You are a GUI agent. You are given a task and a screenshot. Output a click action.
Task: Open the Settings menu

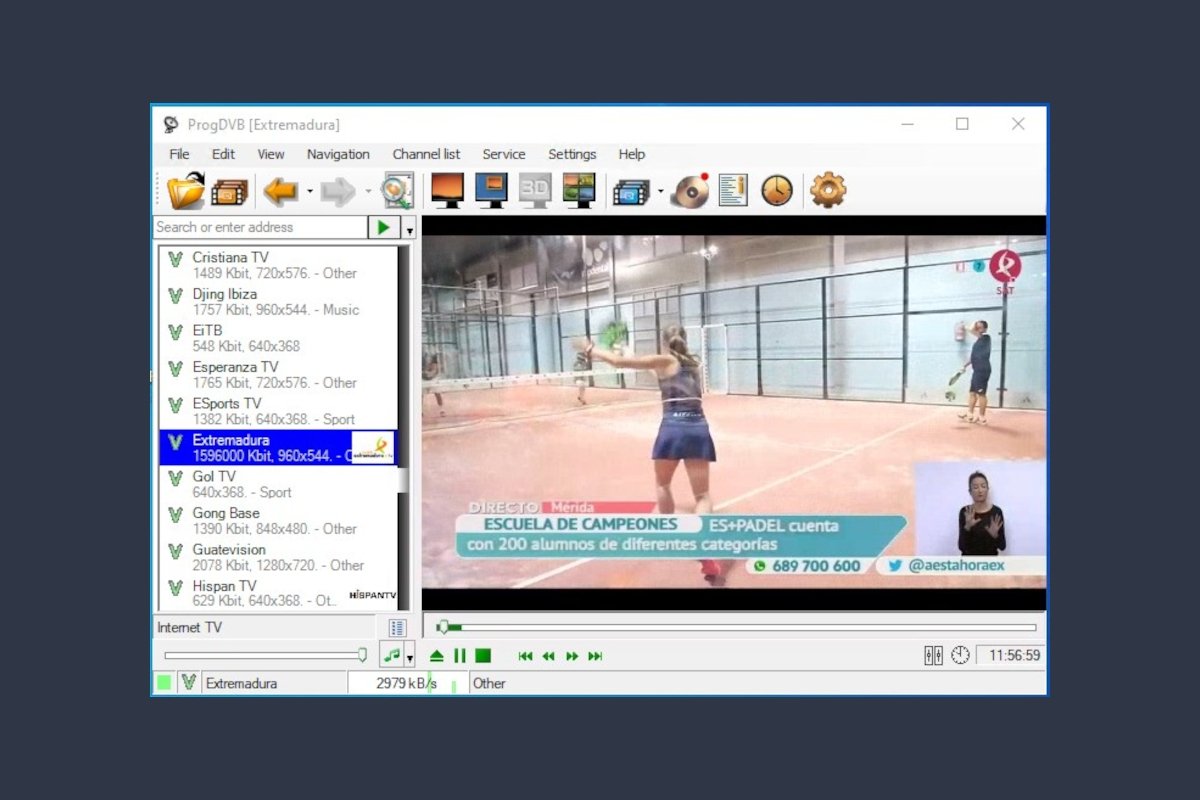(572, 154)
